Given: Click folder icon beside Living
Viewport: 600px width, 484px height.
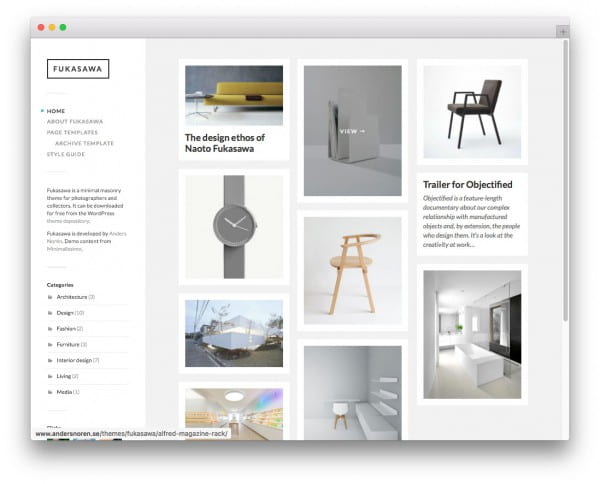Looking at the screenshot, I should pyautogui.click(x=50, y=376).
